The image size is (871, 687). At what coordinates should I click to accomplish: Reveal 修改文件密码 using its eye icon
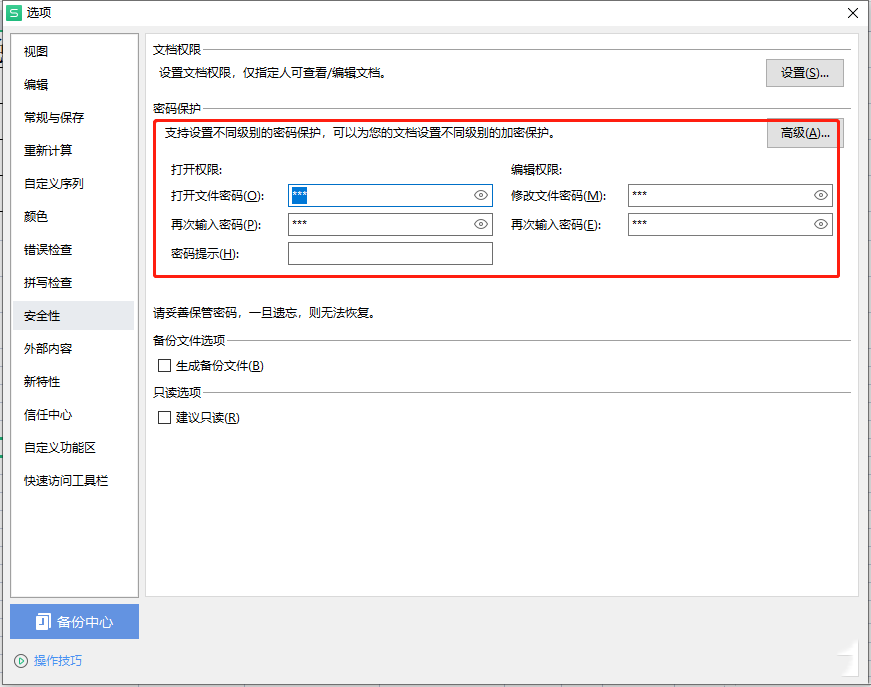[x=821, y=195]
